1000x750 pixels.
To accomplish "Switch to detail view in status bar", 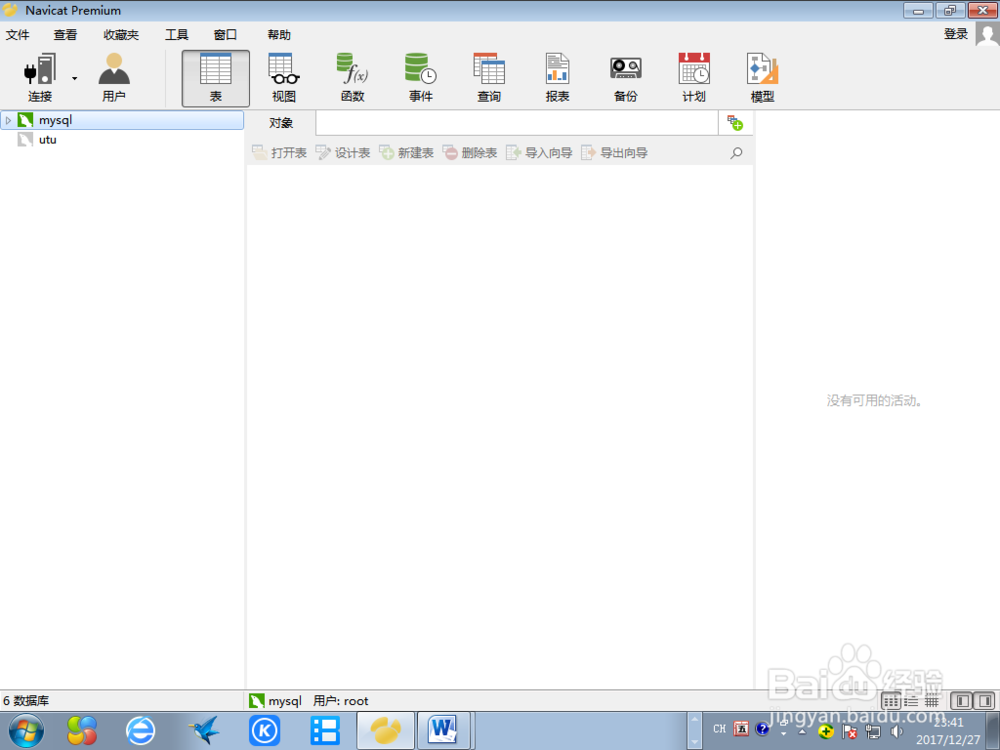I will point(932,702).
